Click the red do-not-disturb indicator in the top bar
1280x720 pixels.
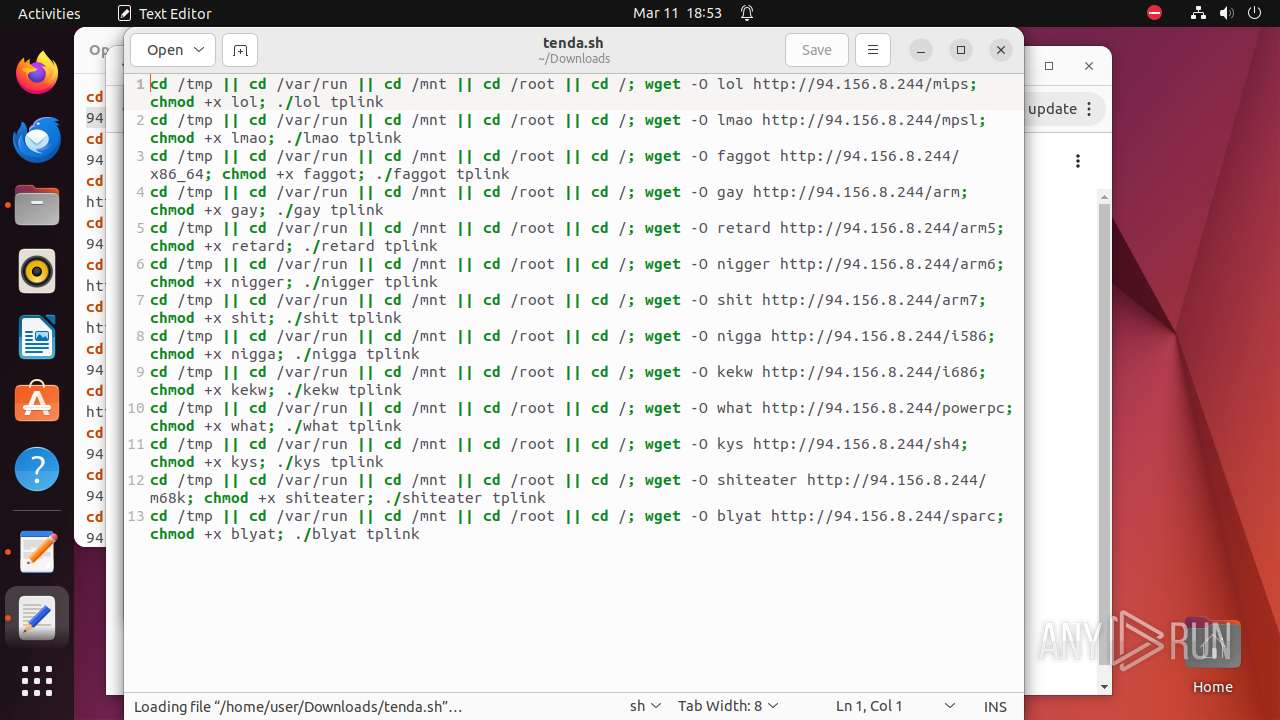[1154, 13]
